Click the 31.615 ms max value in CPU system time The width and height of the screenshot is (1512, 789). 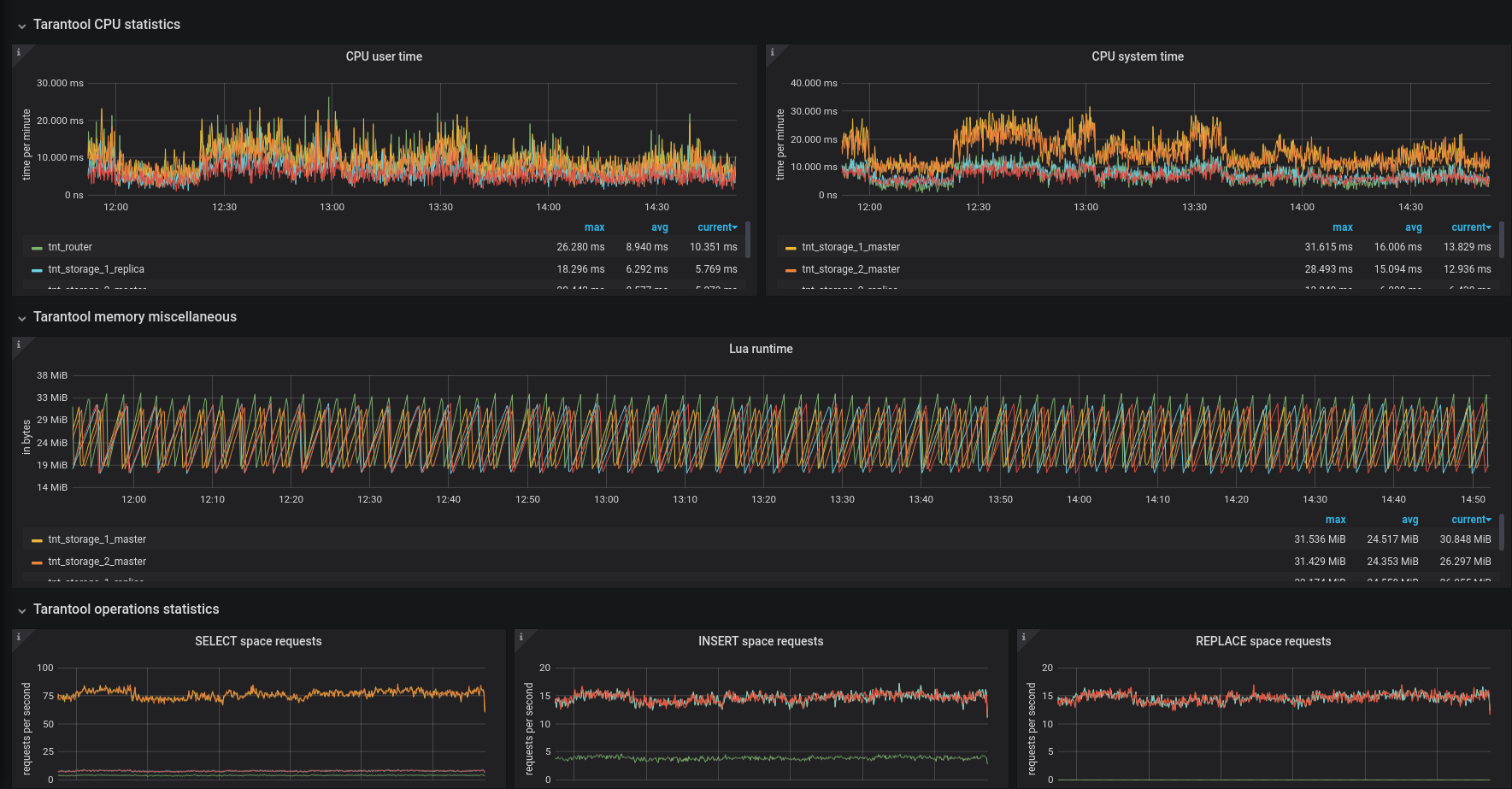click(1328, 247)
